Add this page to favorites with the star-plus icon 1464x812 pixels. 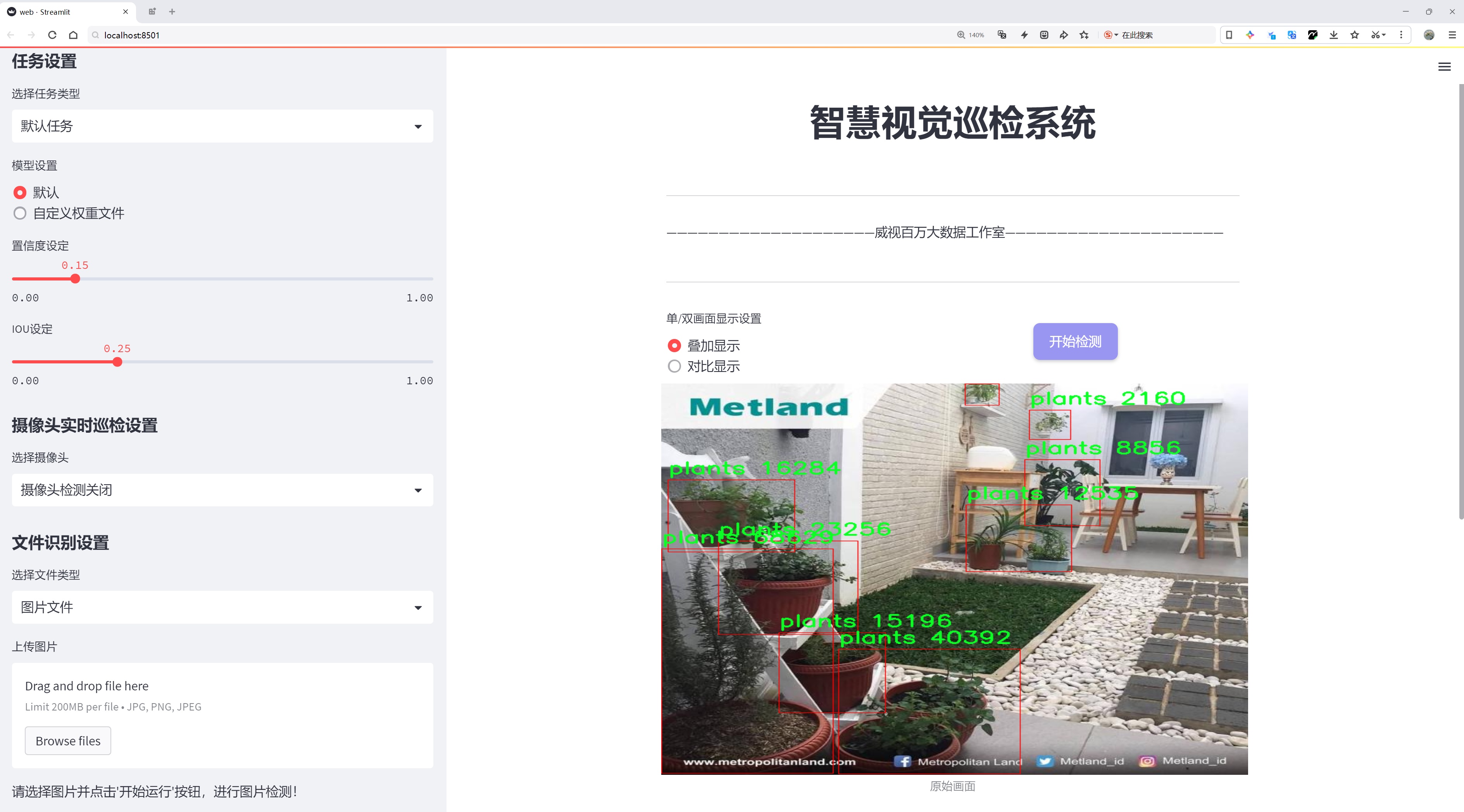pyautogui.click(x=1085, y=34)
